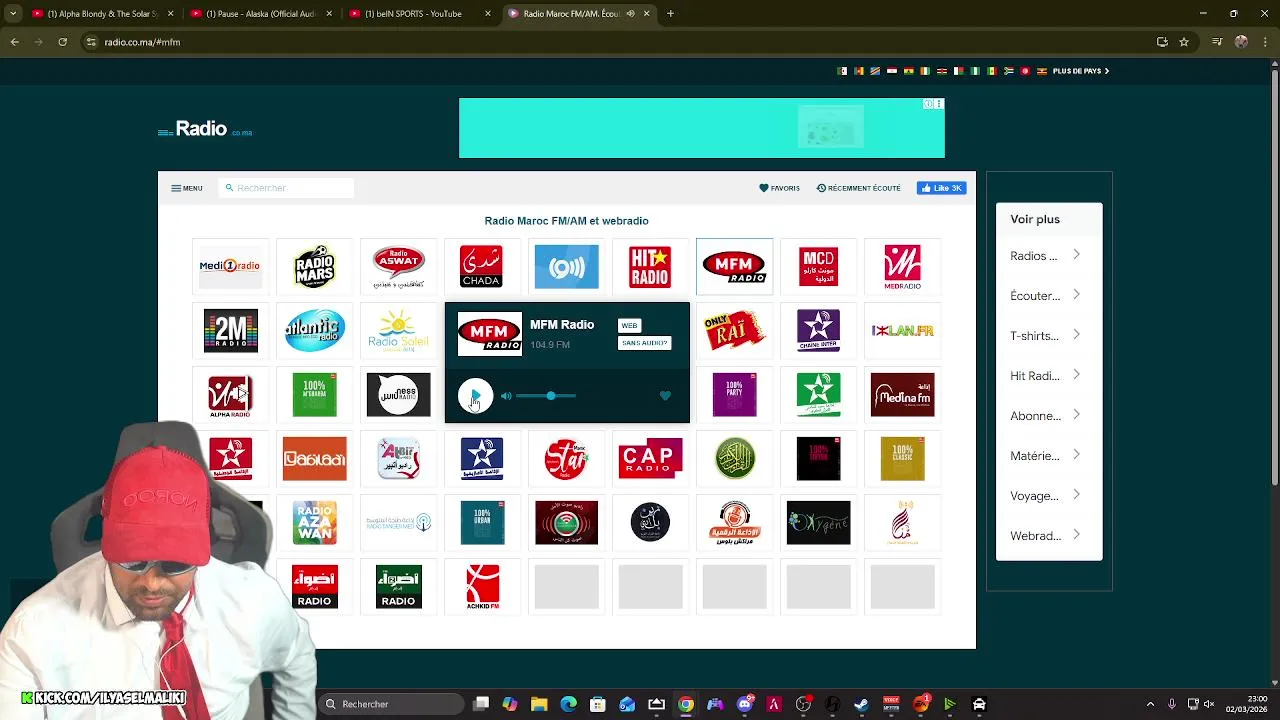Viewport: 1280px width, 720px height.
Task: Select the Med Radio station logo
Action: point(902,267)
